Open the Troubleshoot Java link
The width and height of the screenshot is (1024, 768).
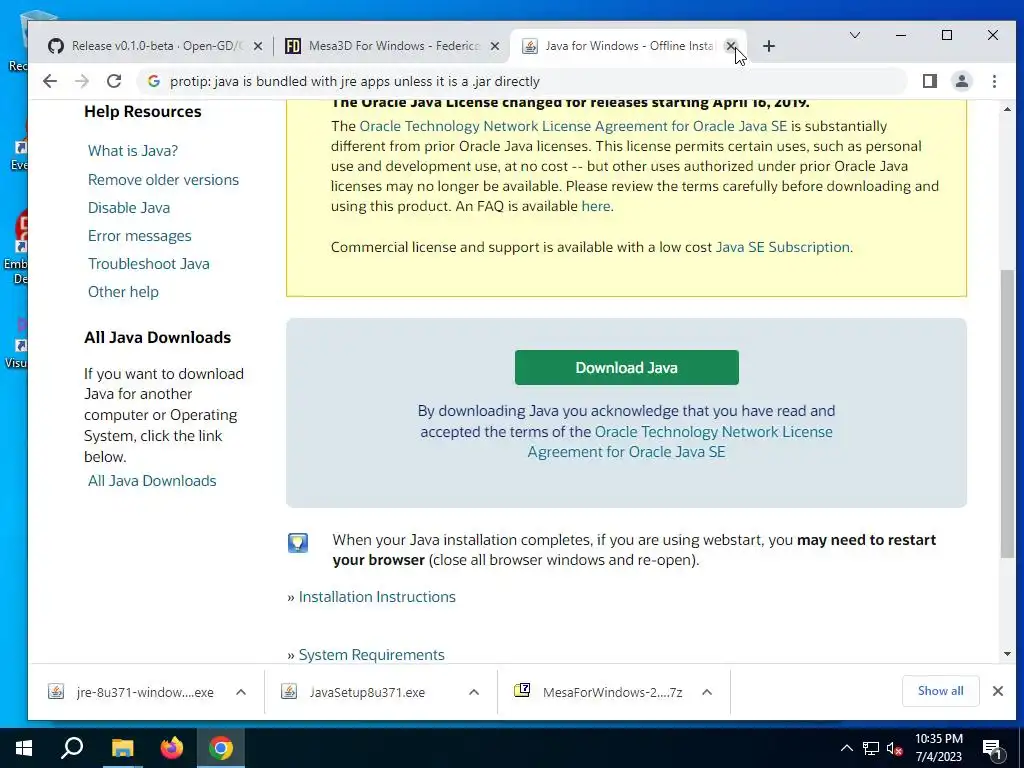[148, 264]
